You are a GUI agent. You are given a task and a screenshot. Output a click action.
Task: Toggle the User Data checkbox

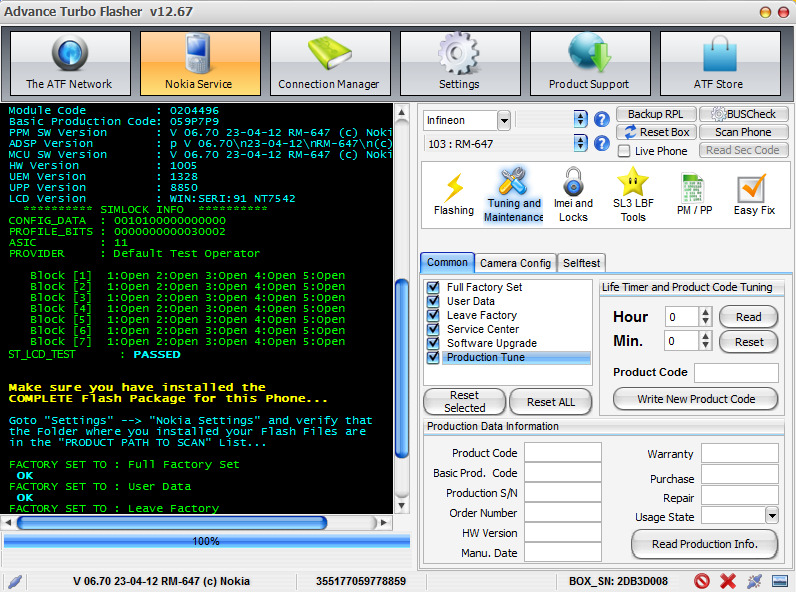coord(433,301)
